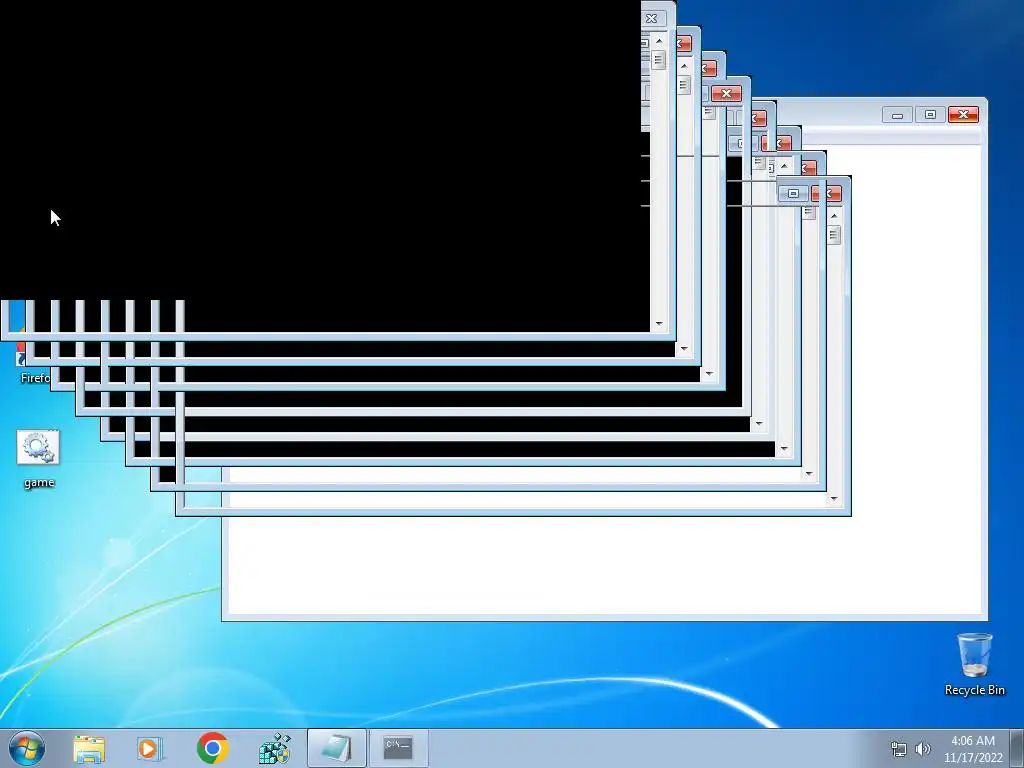Image resolution: width=1024 pixels, height=768 pixels.
Task: Open the network status tray icon
Action: coord(899,749)
